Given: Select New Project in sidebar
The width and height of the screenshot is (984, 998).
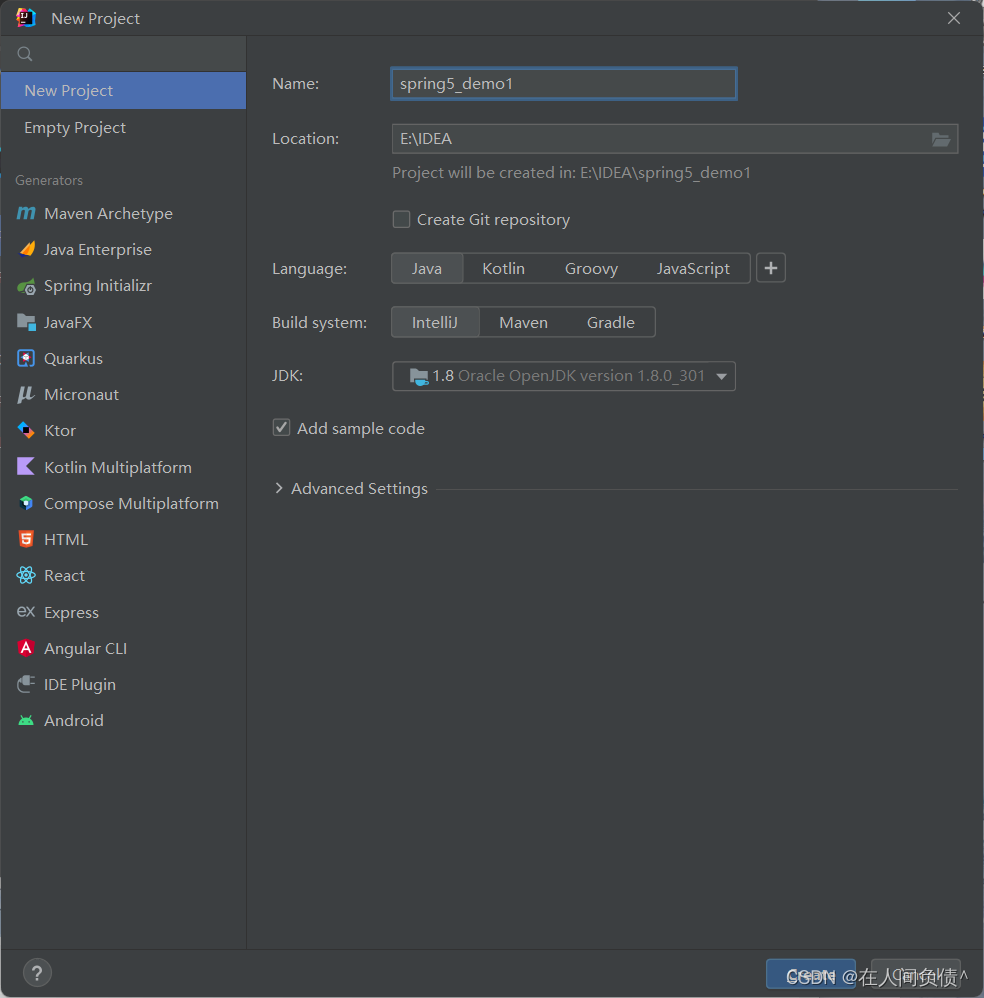Looking at the screenshot, I should 123,90.
